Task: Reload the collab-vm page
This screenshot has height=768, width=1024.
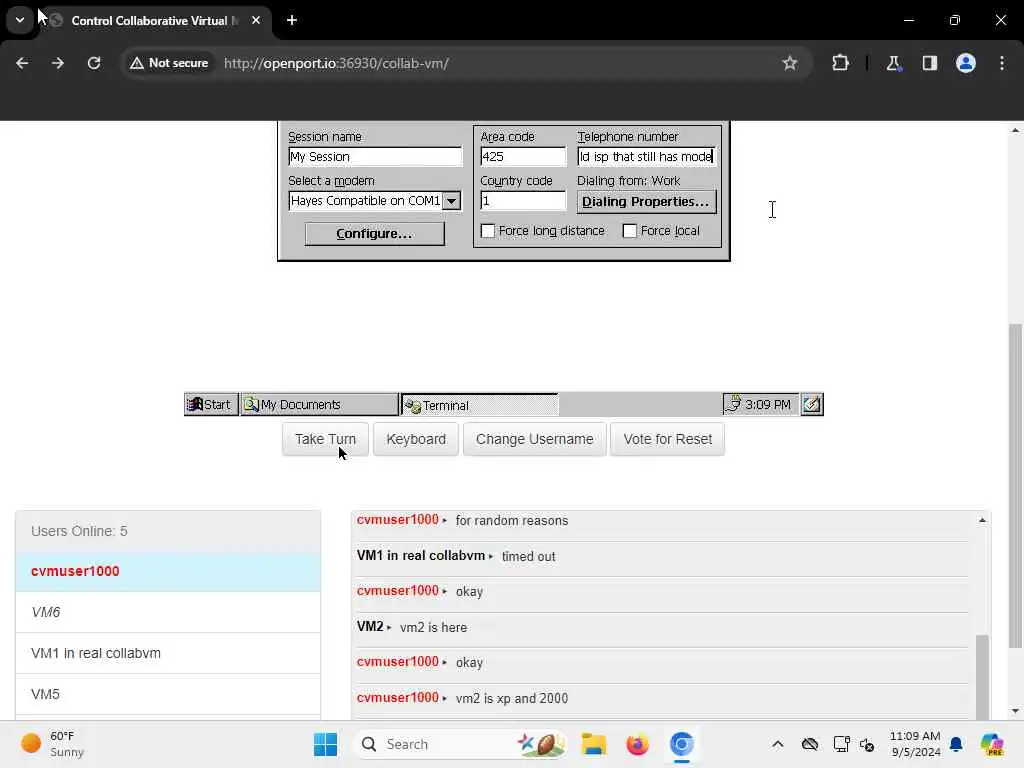Action: 94,63
